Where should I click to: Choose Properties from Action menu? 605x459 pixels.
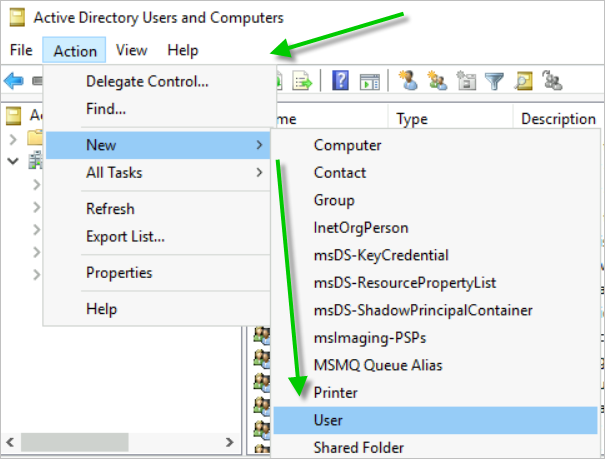click(x=158, y=273)
